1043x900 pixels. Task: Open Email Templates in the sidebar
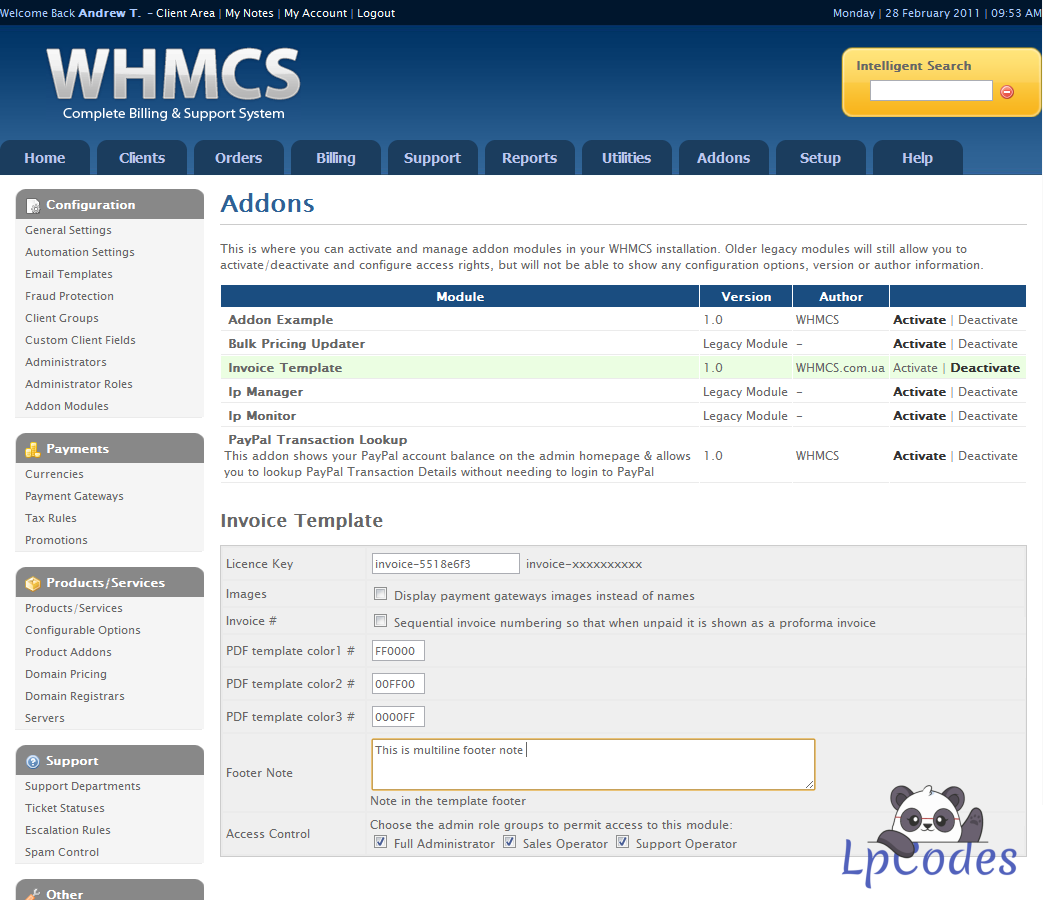(x=69, y=274)
